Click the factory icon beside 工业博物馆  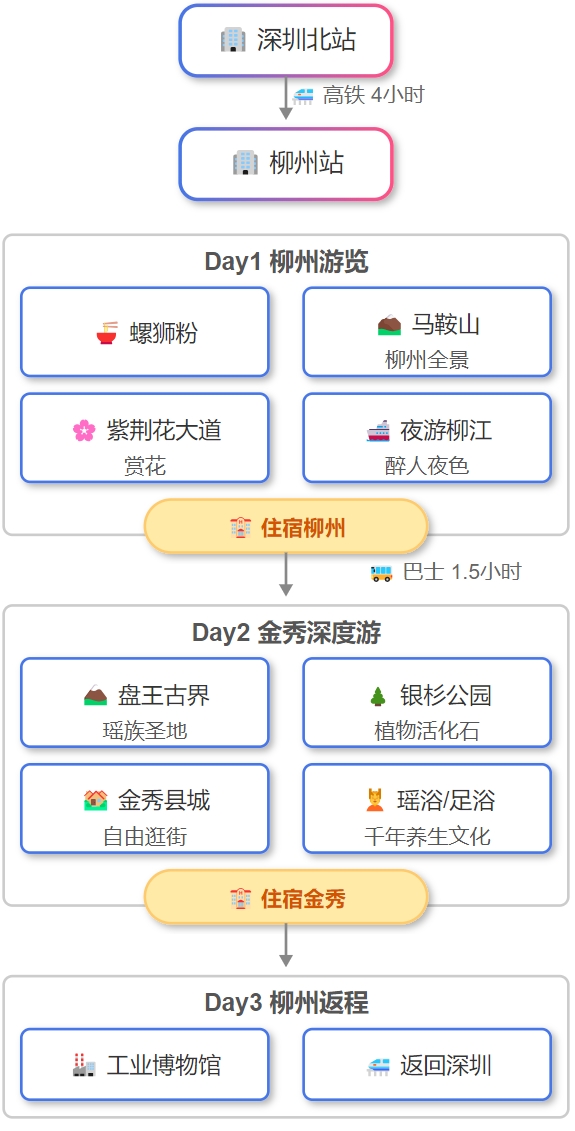[x=84, y=1065]
